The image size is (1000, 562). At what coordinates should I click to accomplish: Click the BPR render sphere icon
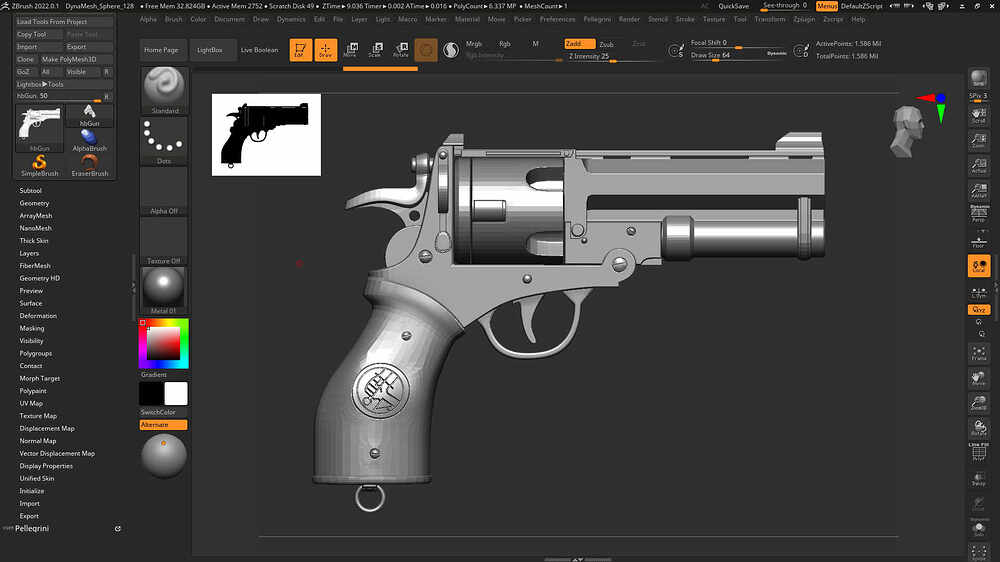978,78
